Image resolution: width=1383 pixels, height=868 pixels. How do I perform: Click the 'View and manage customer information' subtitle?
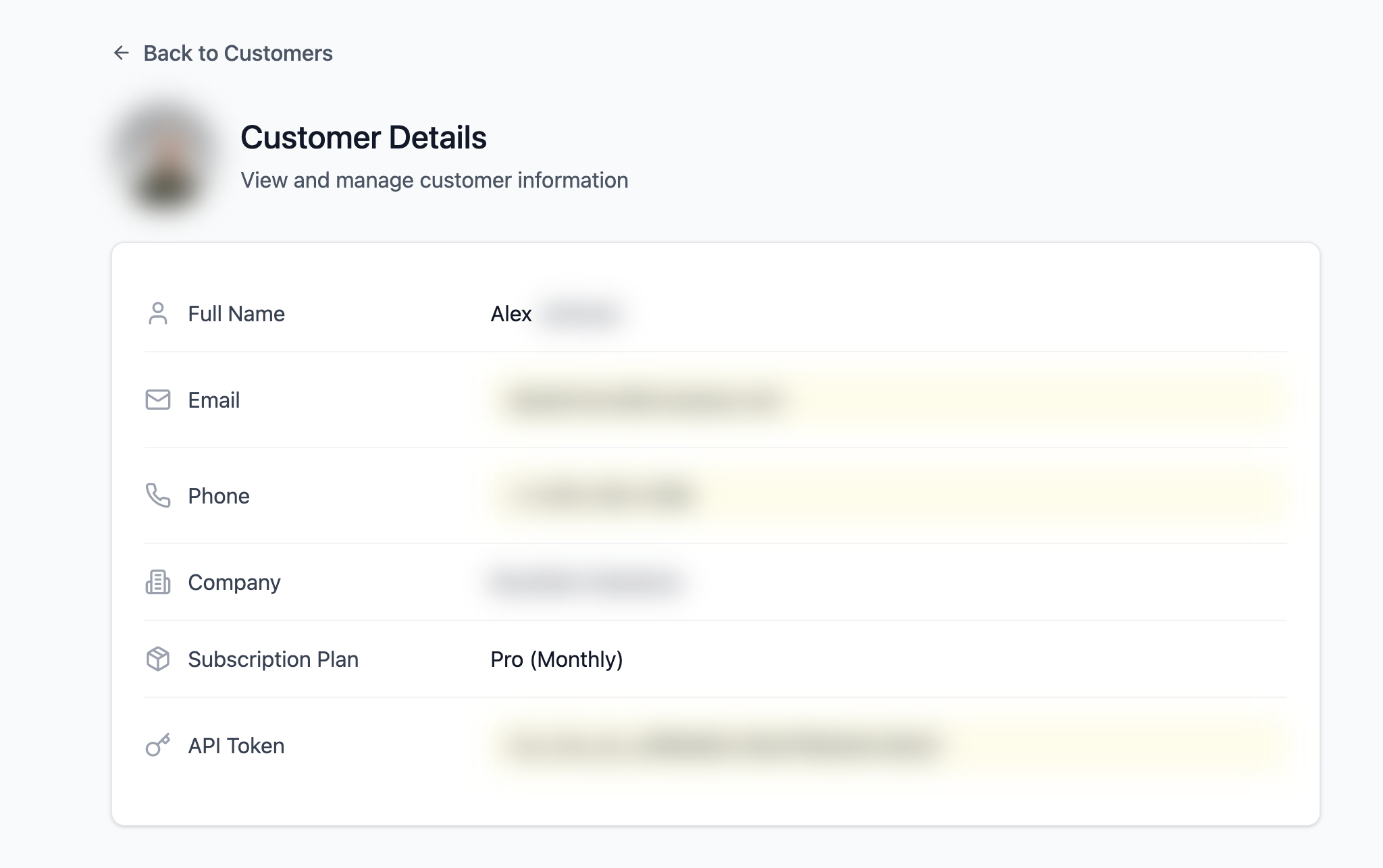434,180
